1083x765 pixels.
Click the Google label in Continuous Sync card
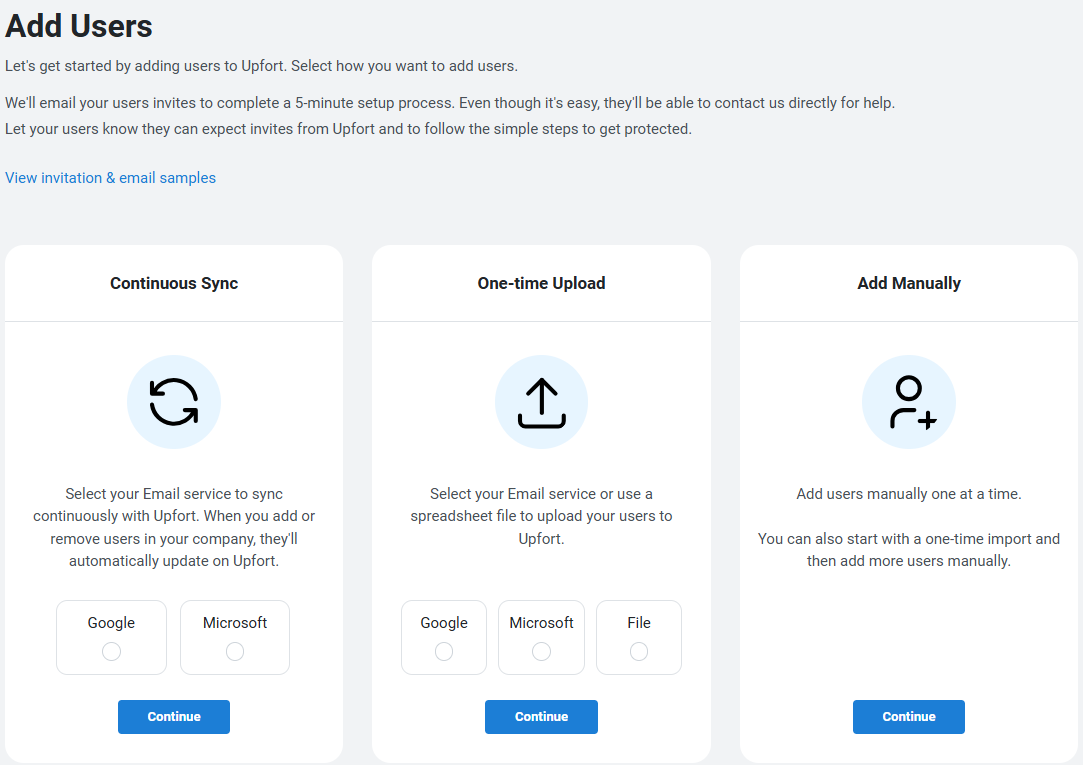coord(111,623)
